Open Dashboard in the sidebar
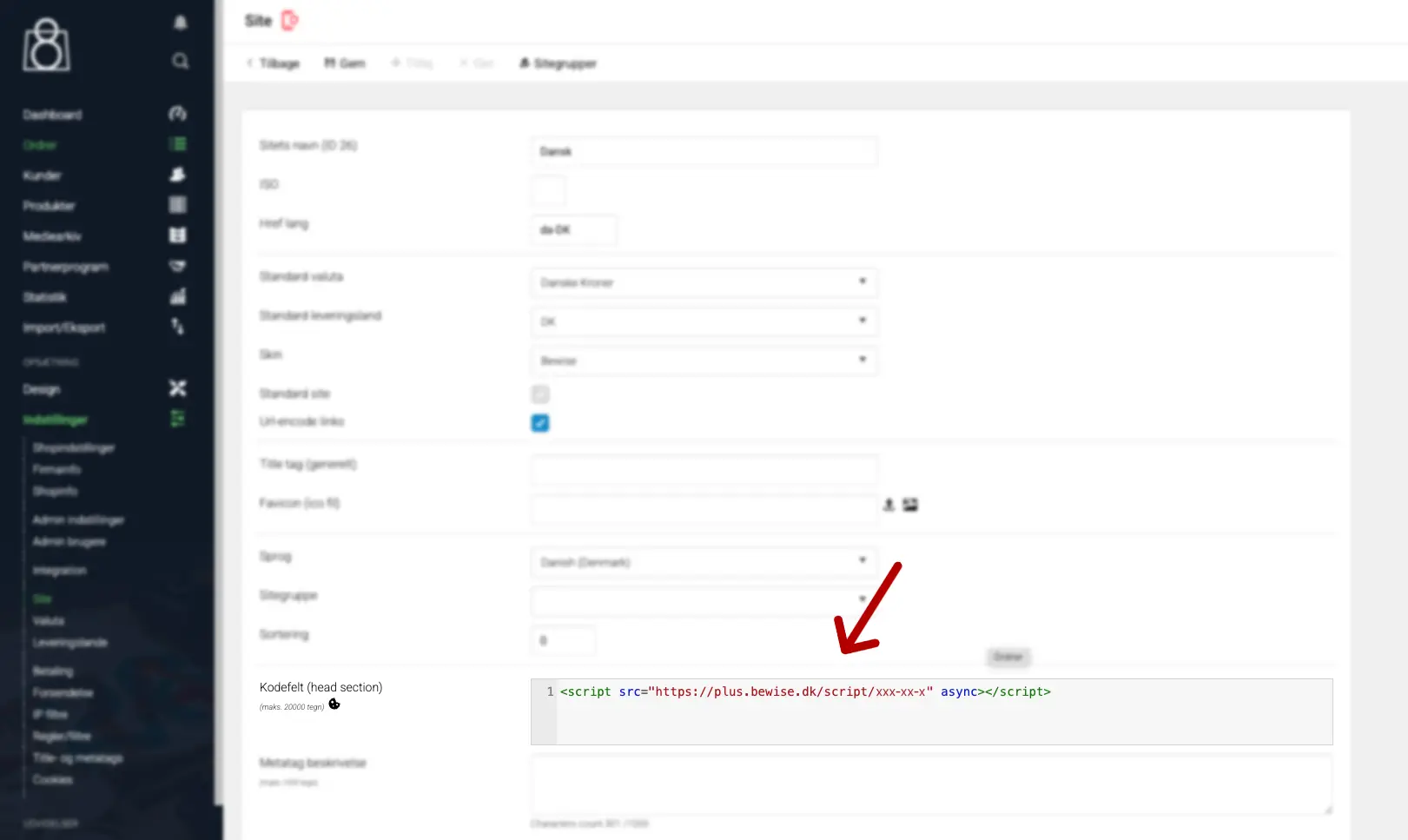This screenshot has width=1408, height=840. click(x=52, y=115)
